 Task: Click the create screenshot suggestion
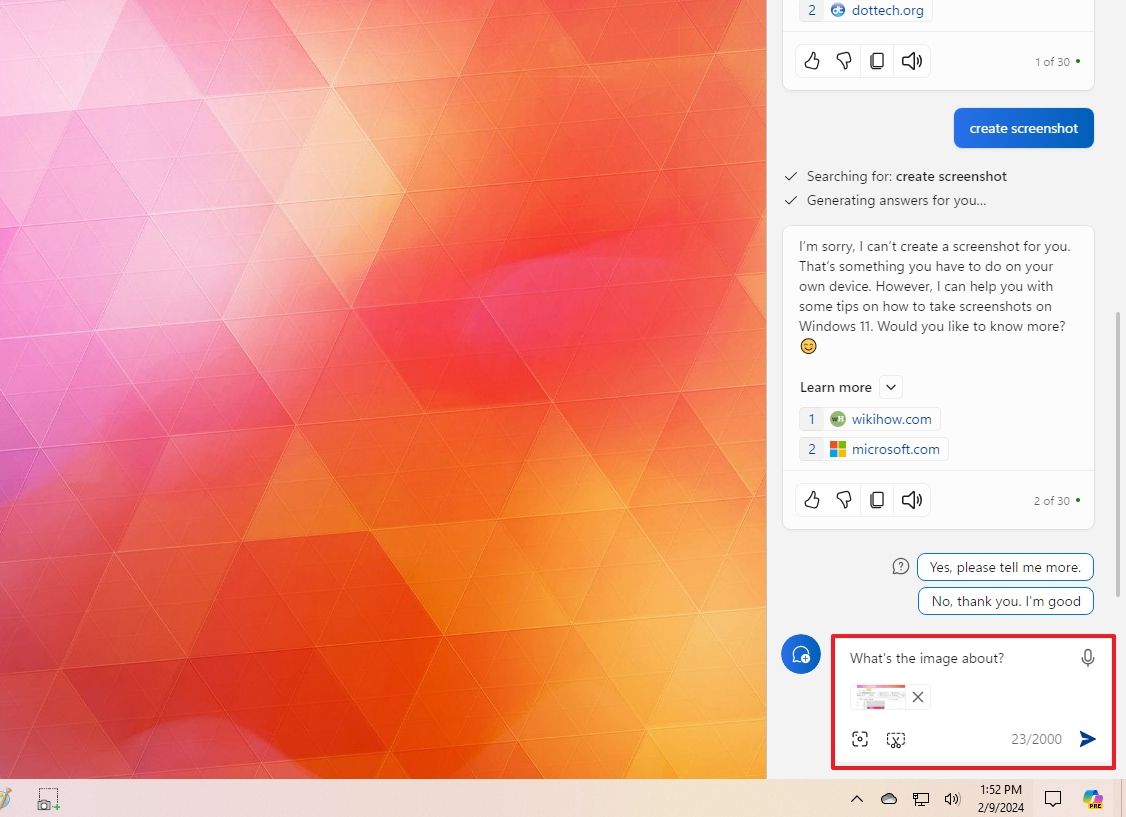coord(1023,127)
